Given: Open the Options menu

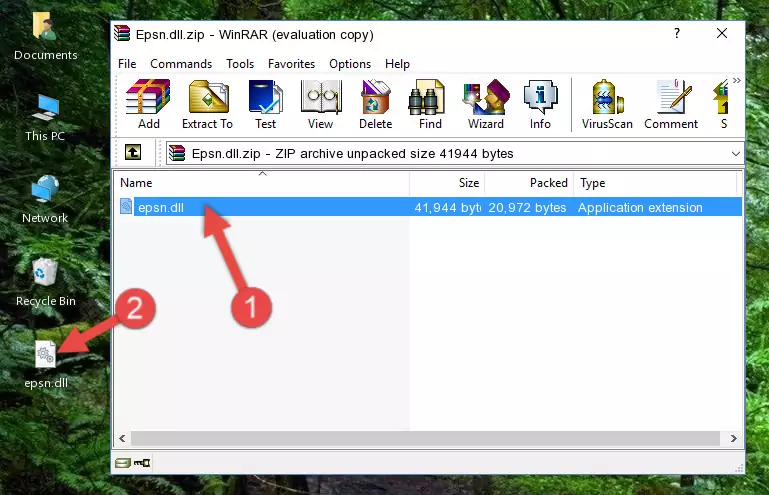Looking at the screenshot, I should pyautogui.click(x=350, y=64).
